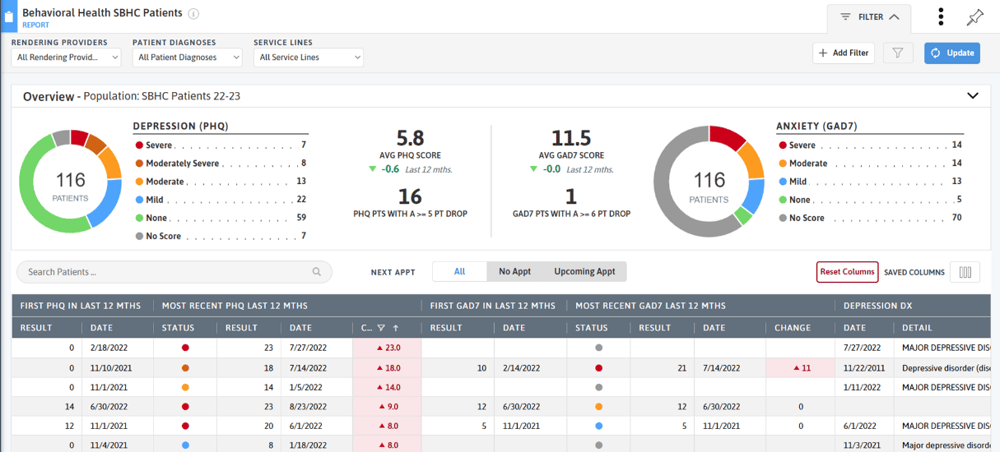1000x452 pixels.
Task: Click the CHANGE column header under GAD7
Action: coord(792,328)
